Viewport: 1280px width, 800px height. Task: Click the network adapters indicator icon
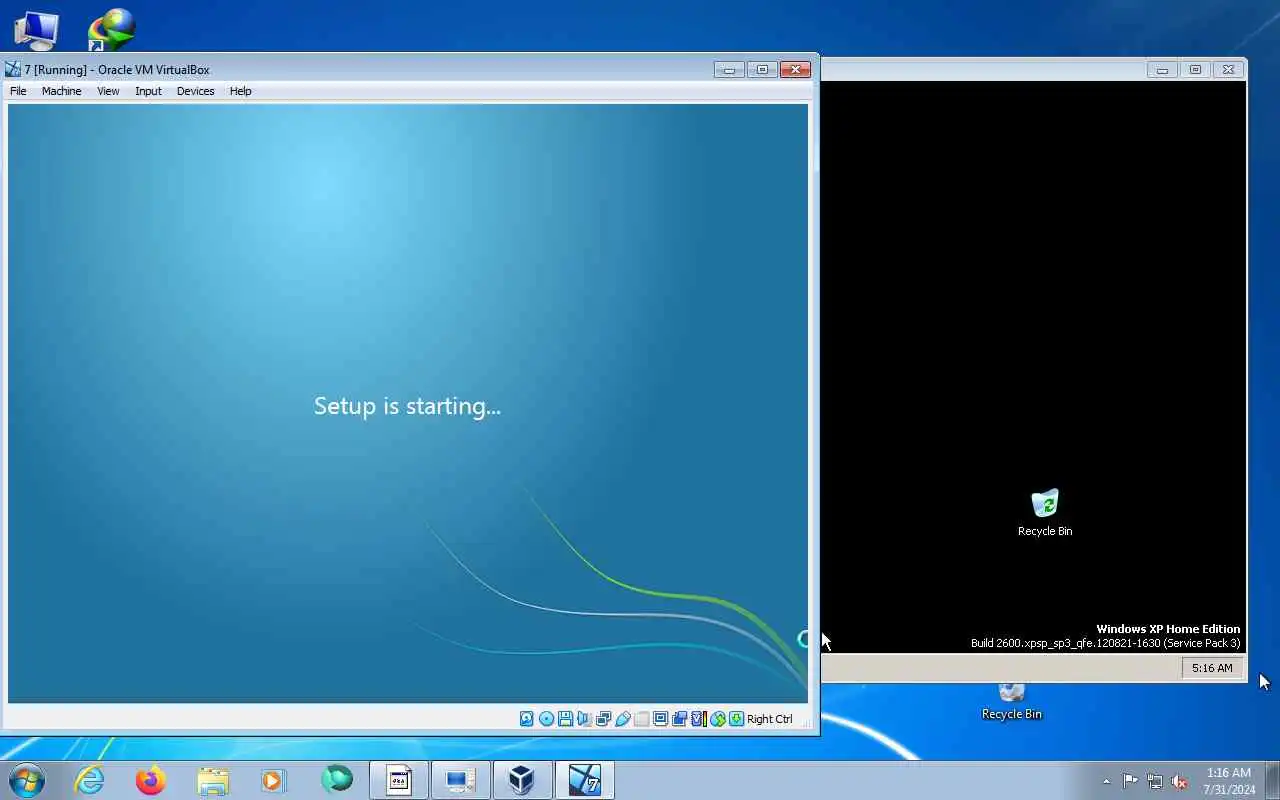[603, 719]
